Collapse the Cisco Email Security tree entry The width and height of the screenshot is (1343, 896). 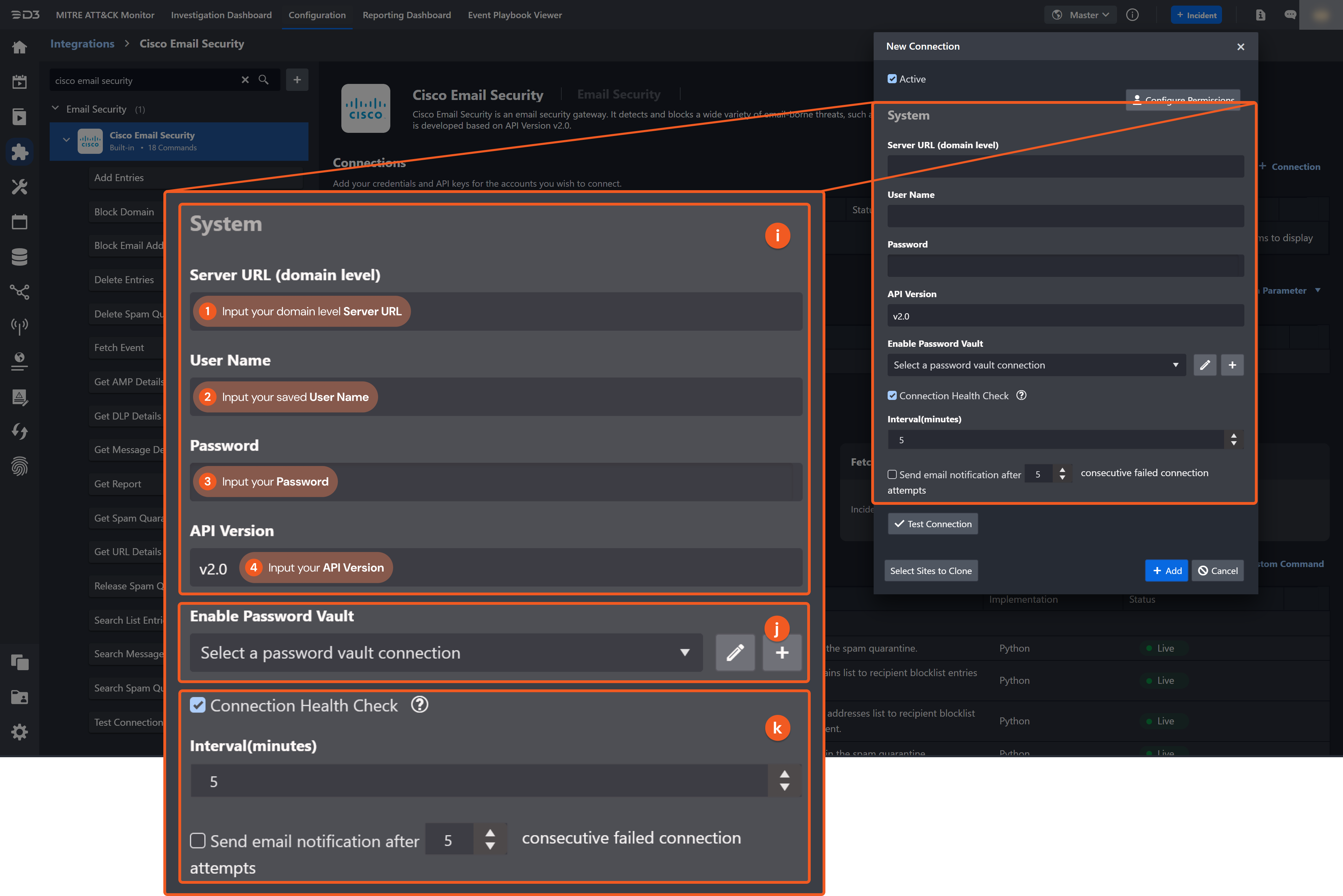66,139
